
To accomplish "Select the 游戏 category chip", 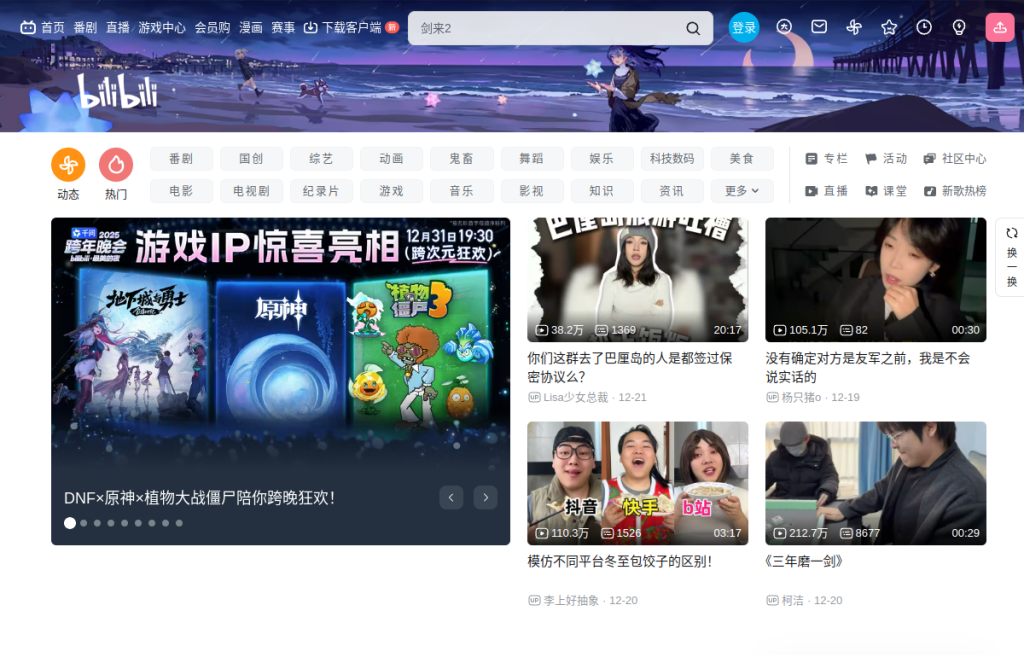I will coord(392,191).
